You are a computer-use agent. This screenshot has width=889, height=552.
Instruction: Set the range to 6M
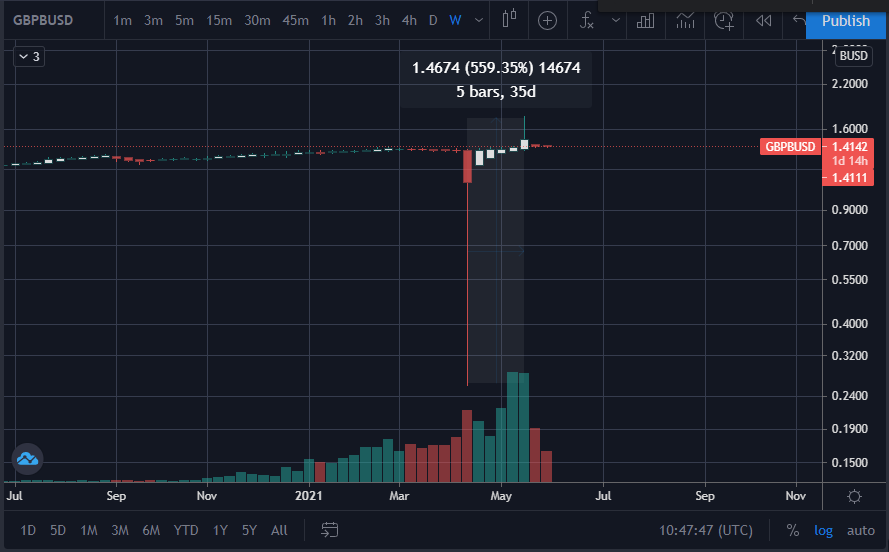pyautogui.click(x=151, y=530)
